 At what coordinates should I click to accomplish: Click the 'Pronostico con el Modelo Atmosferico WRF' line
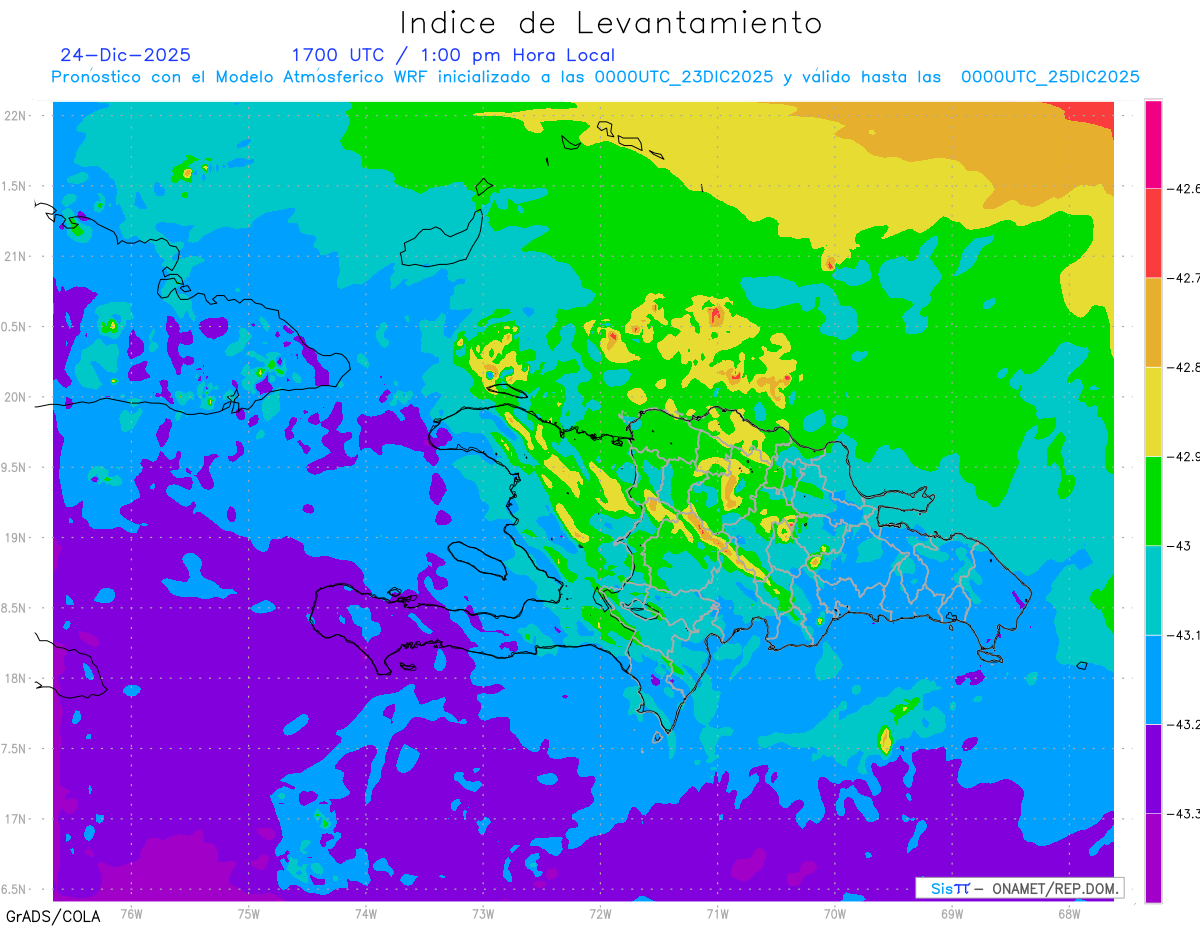click(x=596, y=77)
